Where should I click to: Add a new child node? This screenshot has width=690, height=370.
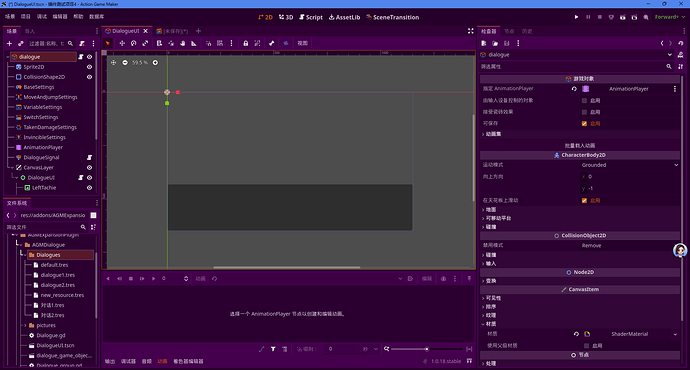(x=9, y=44)
